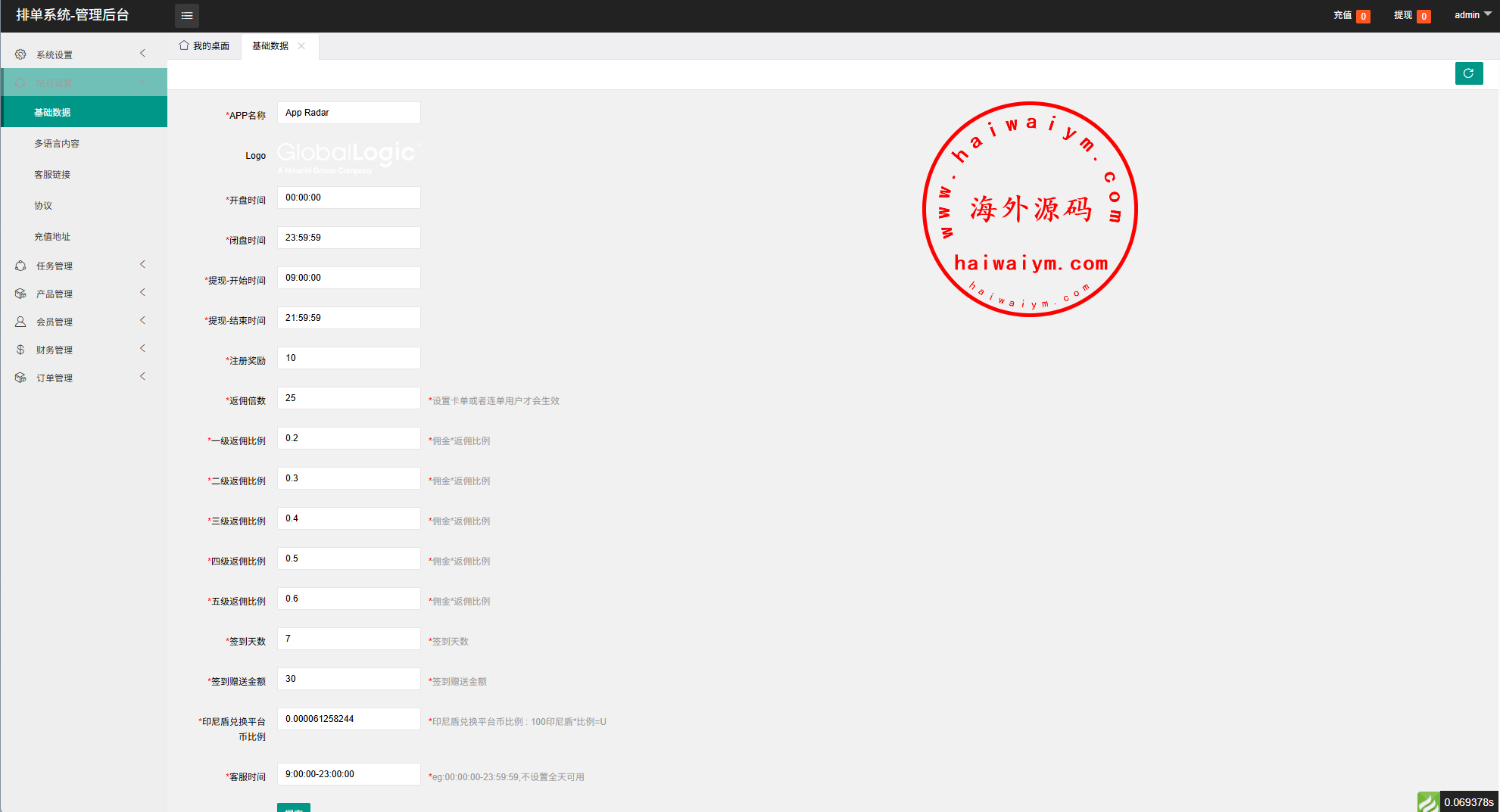Switch to the 我的桌面 tab
The width and height of the screenshot is (1500, 812).
[204, 46]
